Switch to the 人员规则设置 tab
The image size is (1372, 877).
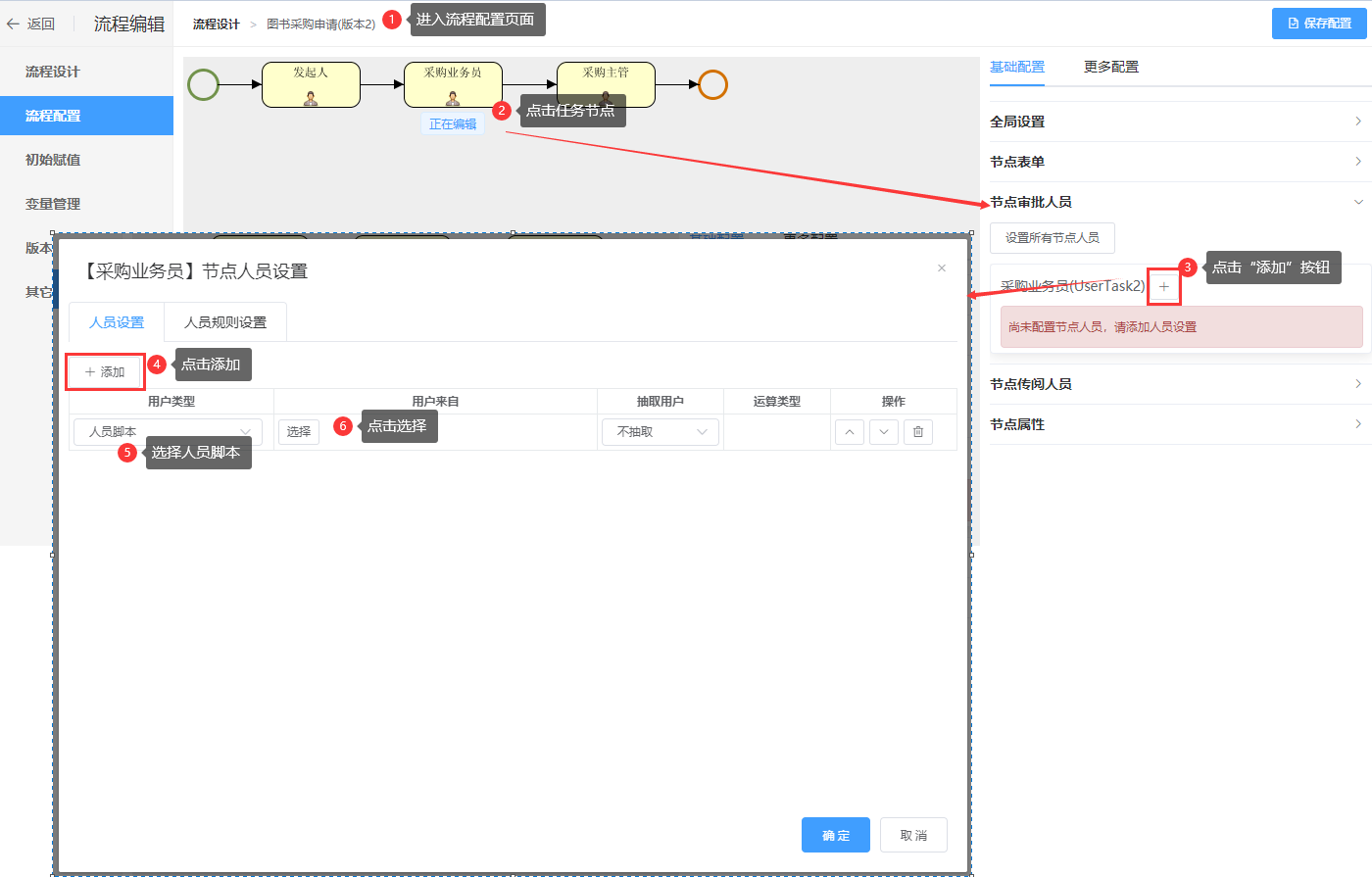225,322
